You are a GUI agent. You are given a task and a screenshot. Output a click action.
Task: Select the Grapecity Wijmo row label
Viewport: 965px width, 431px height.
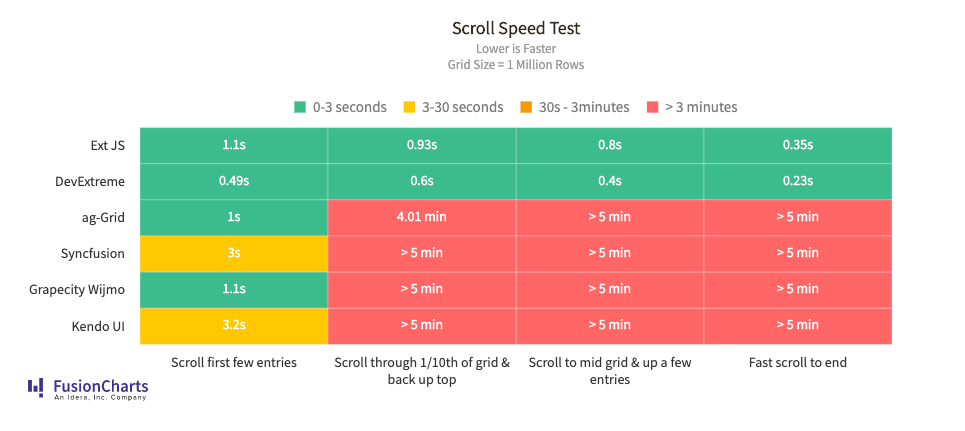coord(79,289)
